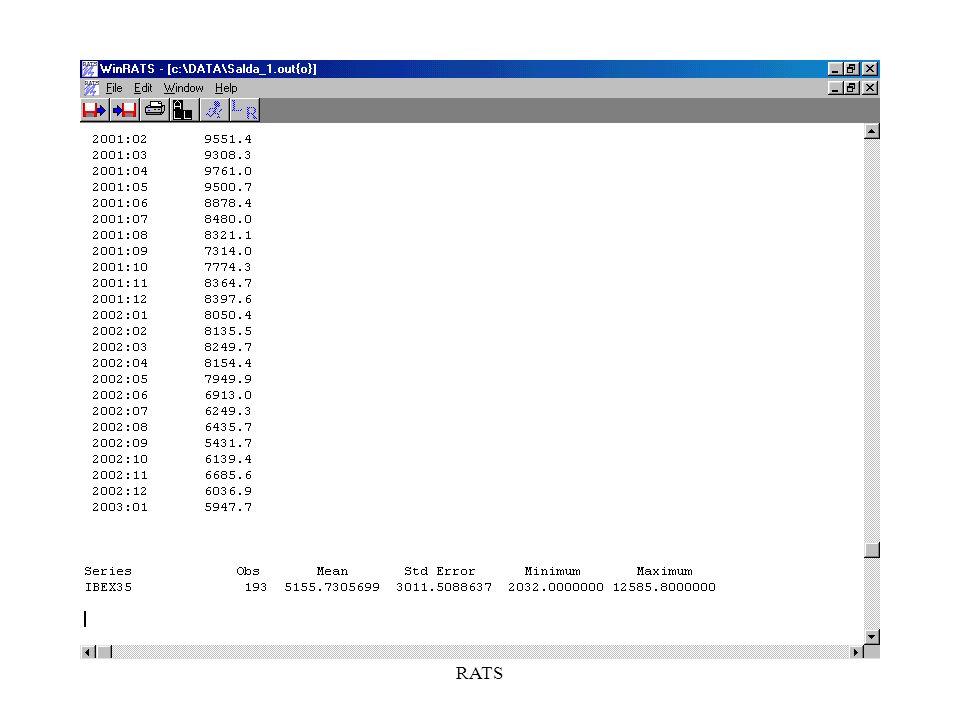
Task: Restore the WinRATS application window
Action: coord(850,69)
